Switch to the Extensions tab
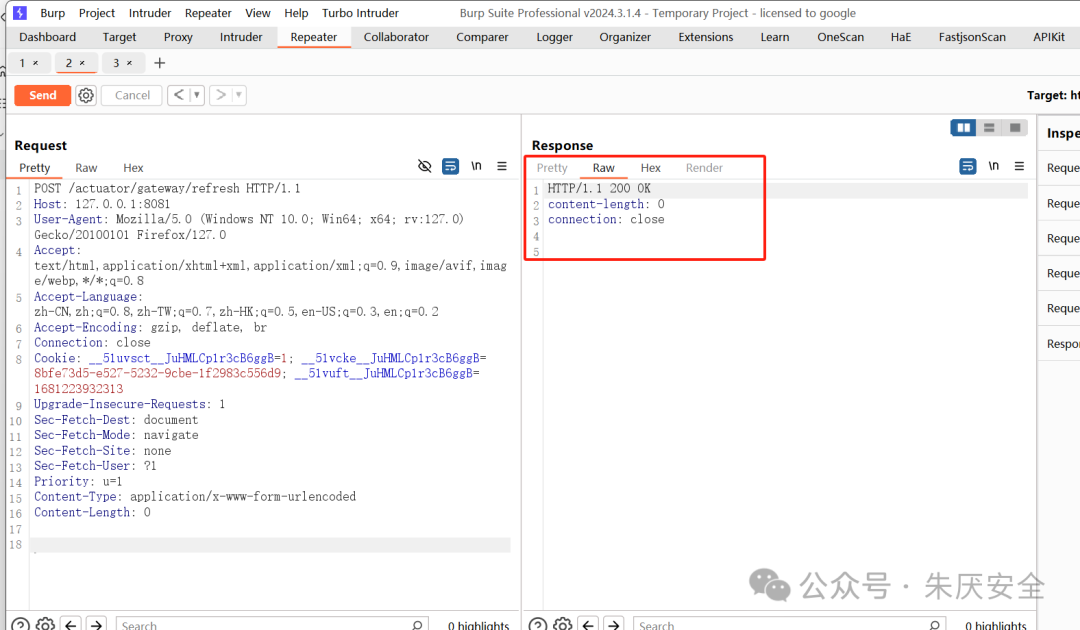The height and width of the screenshot is (630, 1080). 705,37
